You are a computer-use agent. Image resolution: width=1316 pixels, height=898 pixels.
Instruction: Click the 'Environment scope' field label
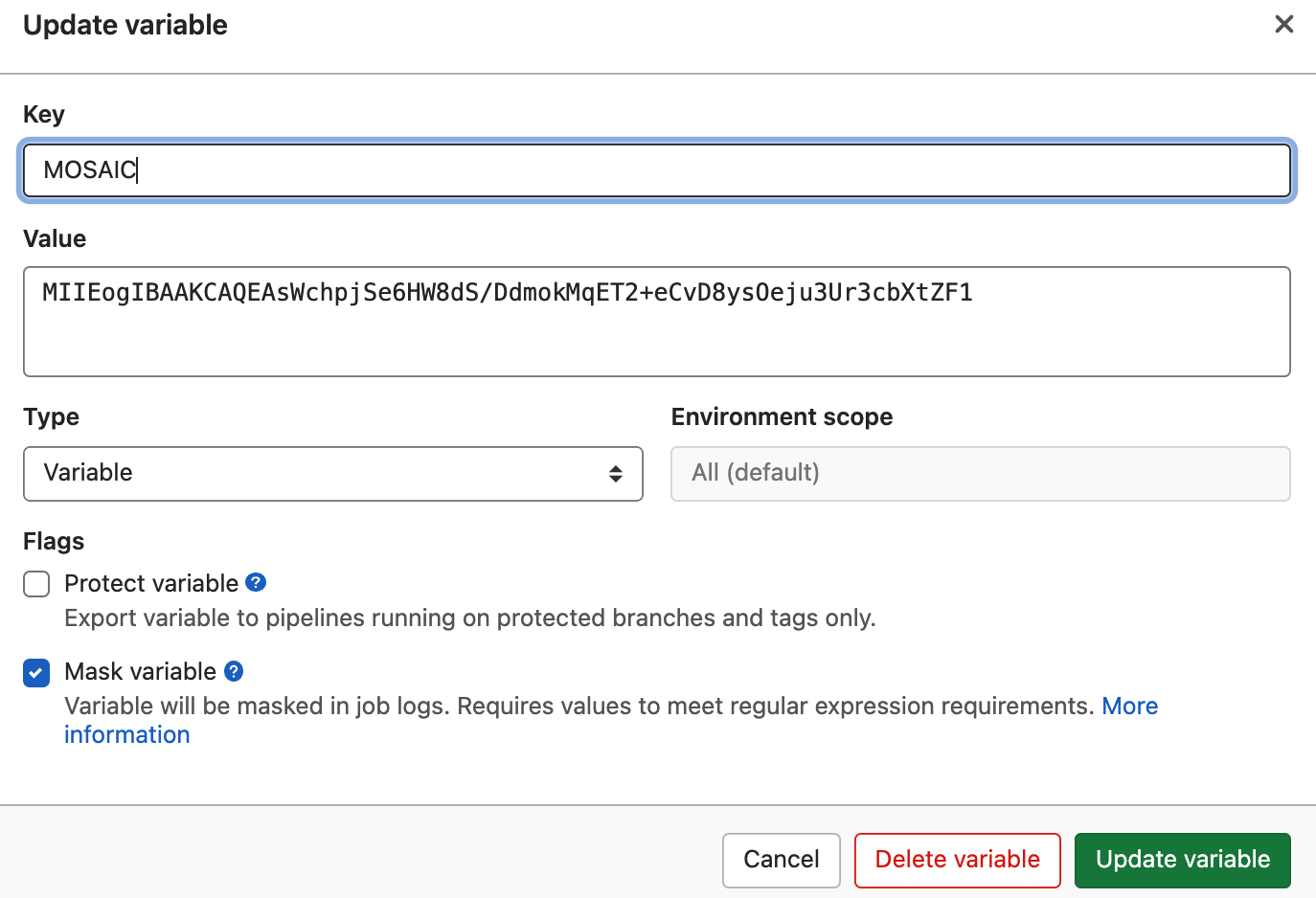tap(782, 416)
